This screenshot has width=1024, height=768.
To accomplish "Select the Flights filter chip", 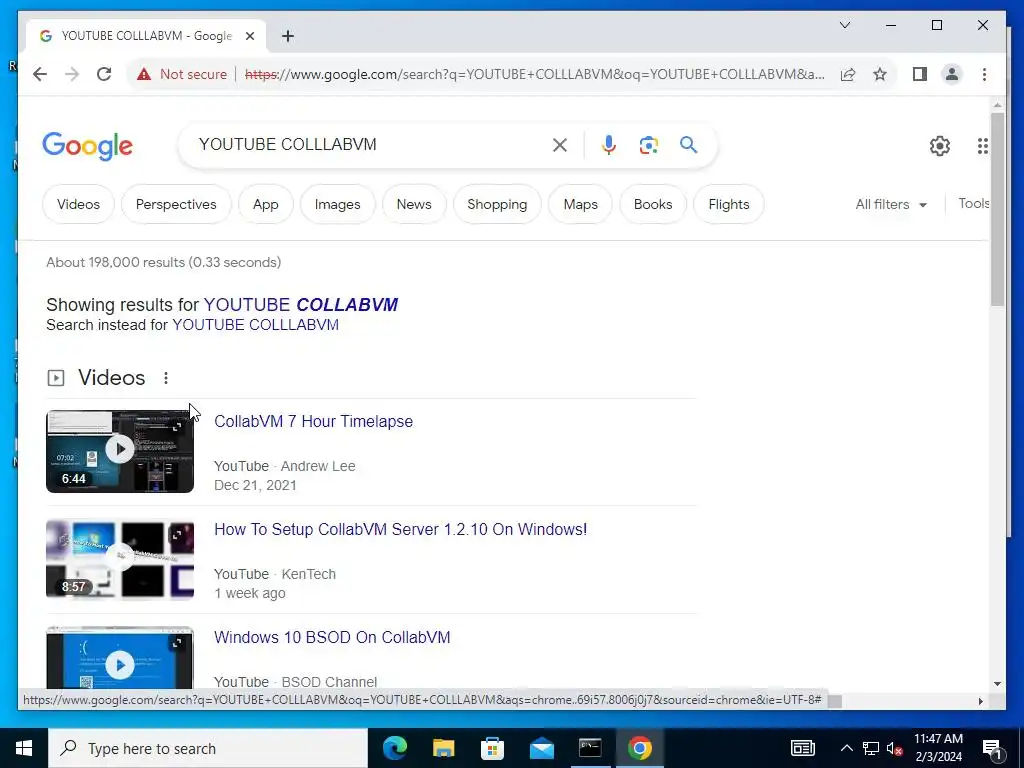I will (x=729, y=204).
